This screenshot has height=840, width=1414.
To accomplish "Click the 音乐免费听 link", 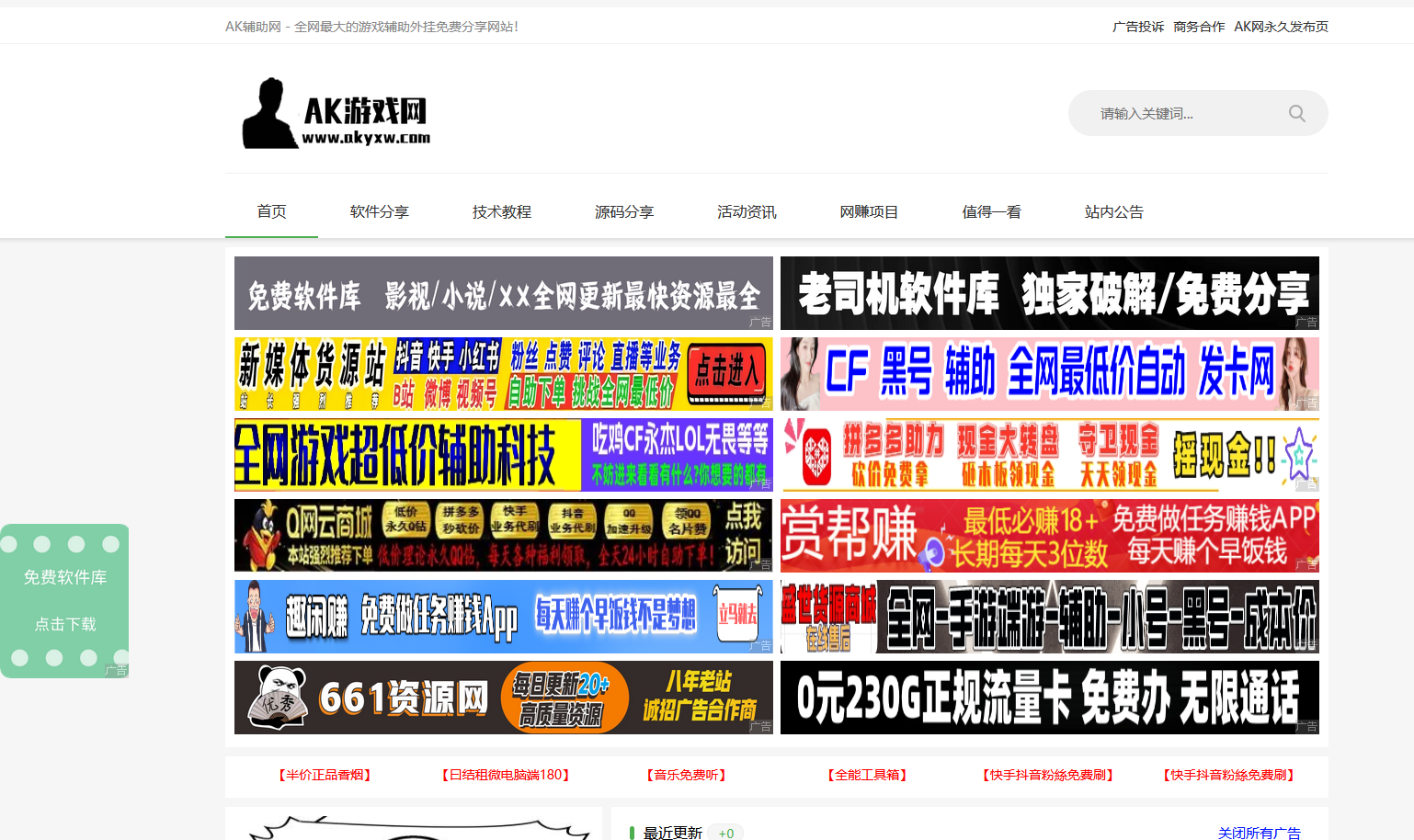I will [686, 775].
